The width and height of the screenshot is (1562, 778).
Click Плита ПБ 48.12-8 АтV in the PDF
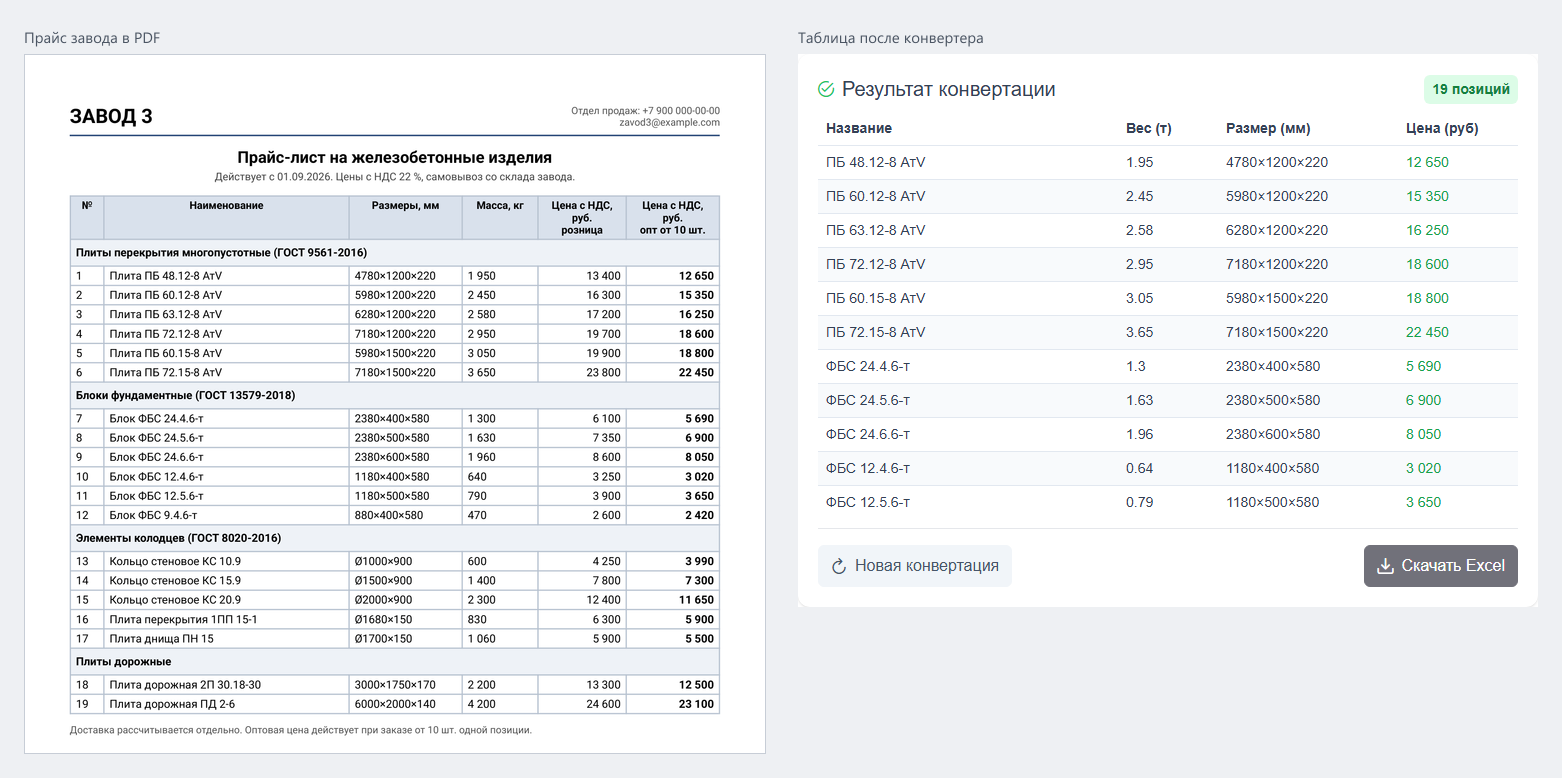(x=166, y=276)
